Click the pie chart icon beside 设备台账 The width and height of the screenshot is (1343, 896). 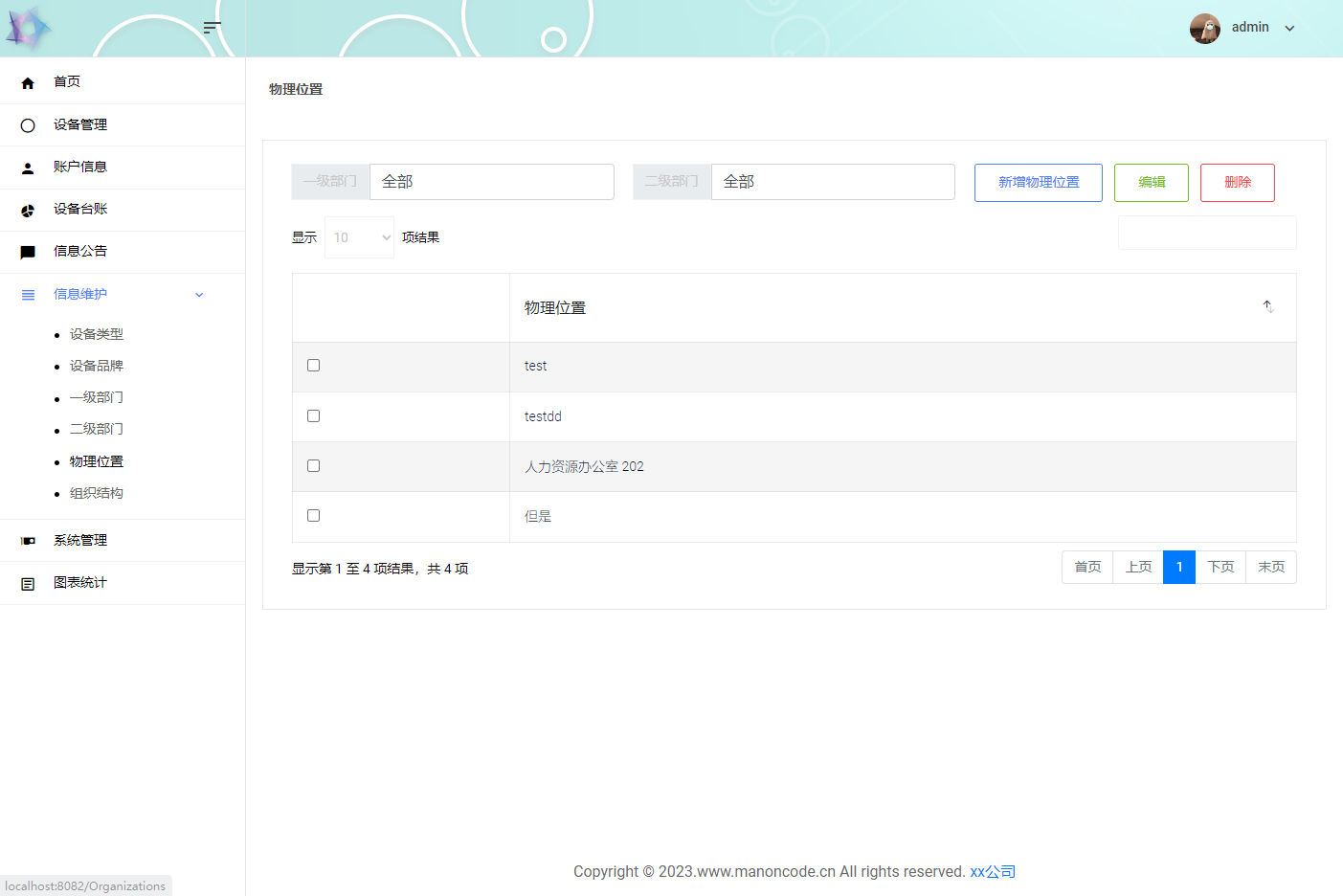(28, 210)
